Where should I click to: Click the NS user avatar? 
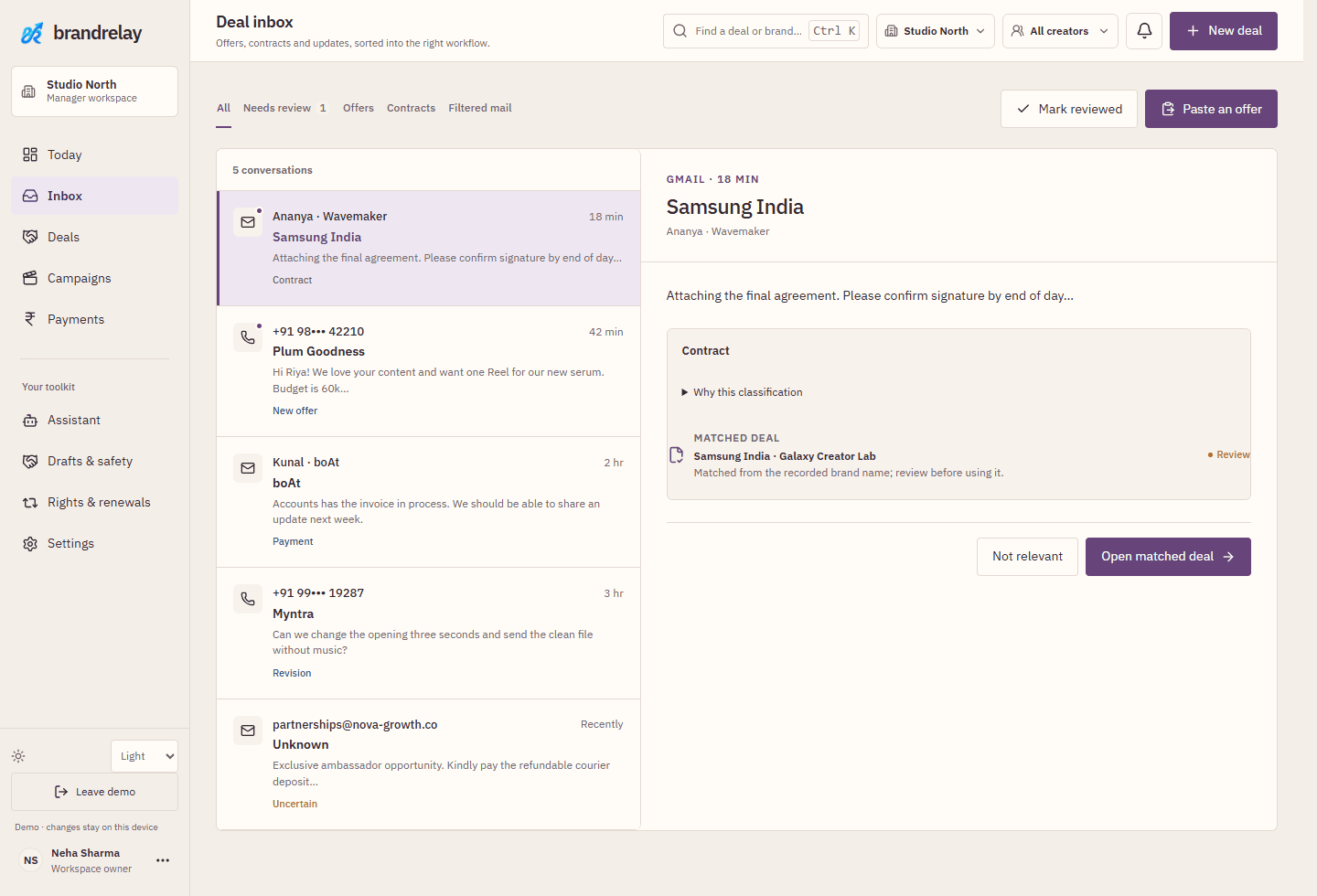(x=31, y=860)
